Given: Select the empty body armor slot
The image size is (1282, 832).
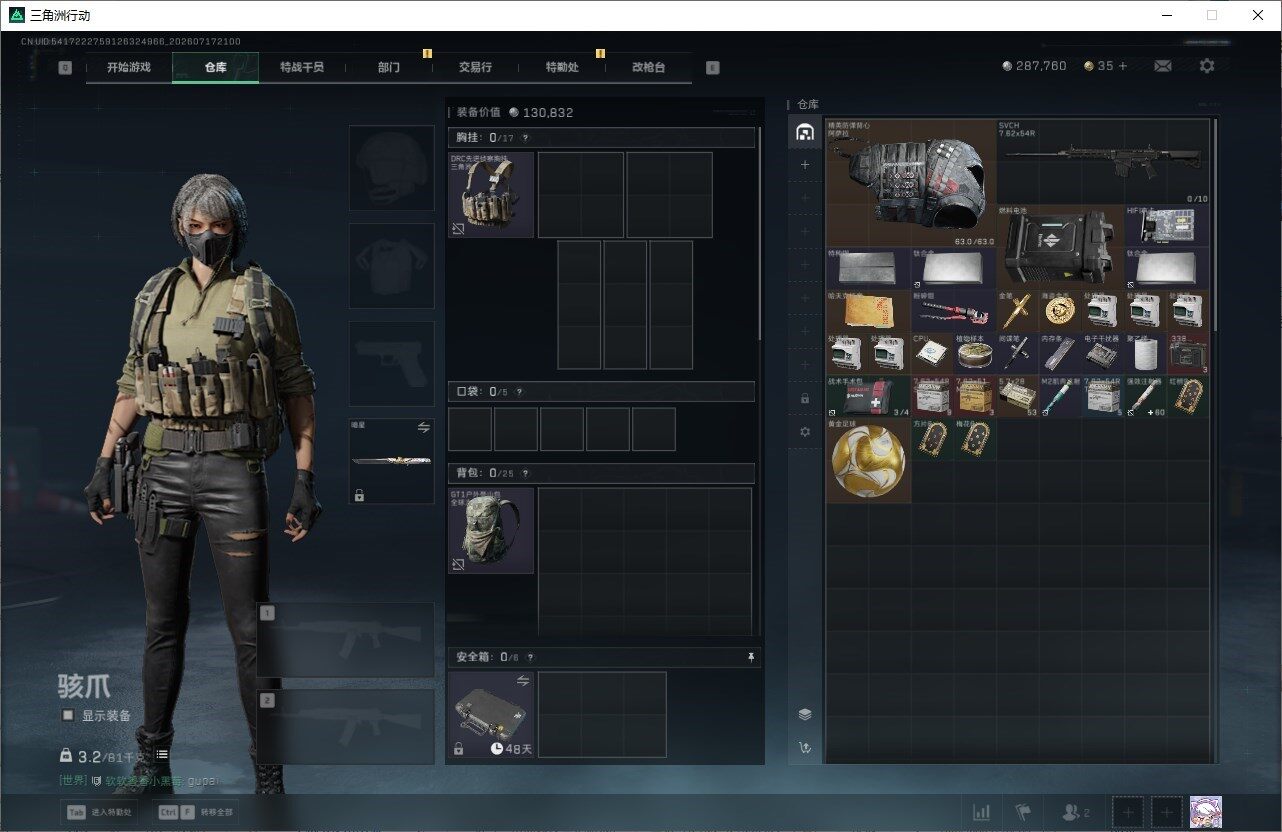Looking at the screenshot, I should pos(391,266).
